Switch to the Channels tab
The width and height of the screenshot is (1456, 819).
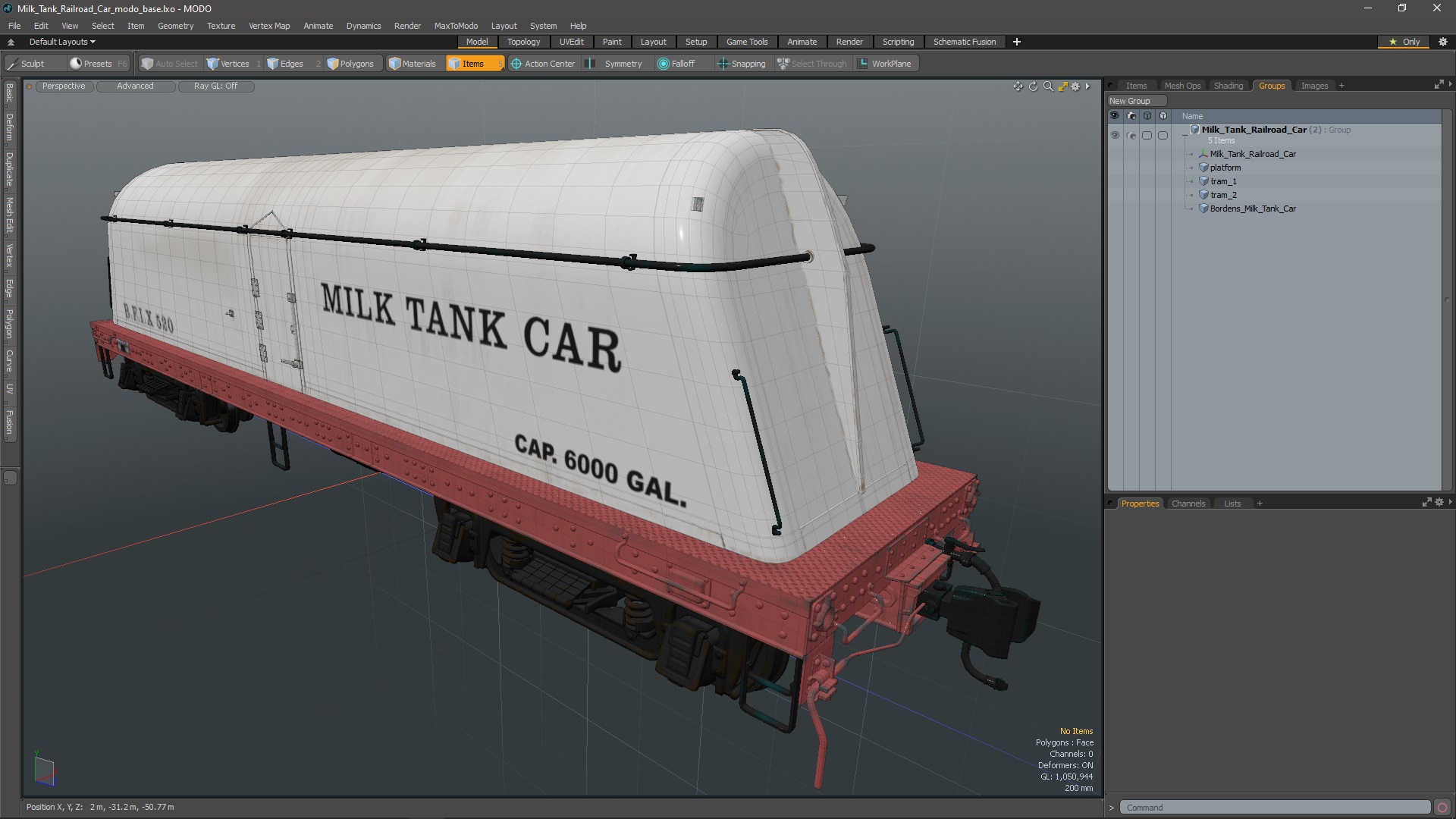tap(1188, 504)
